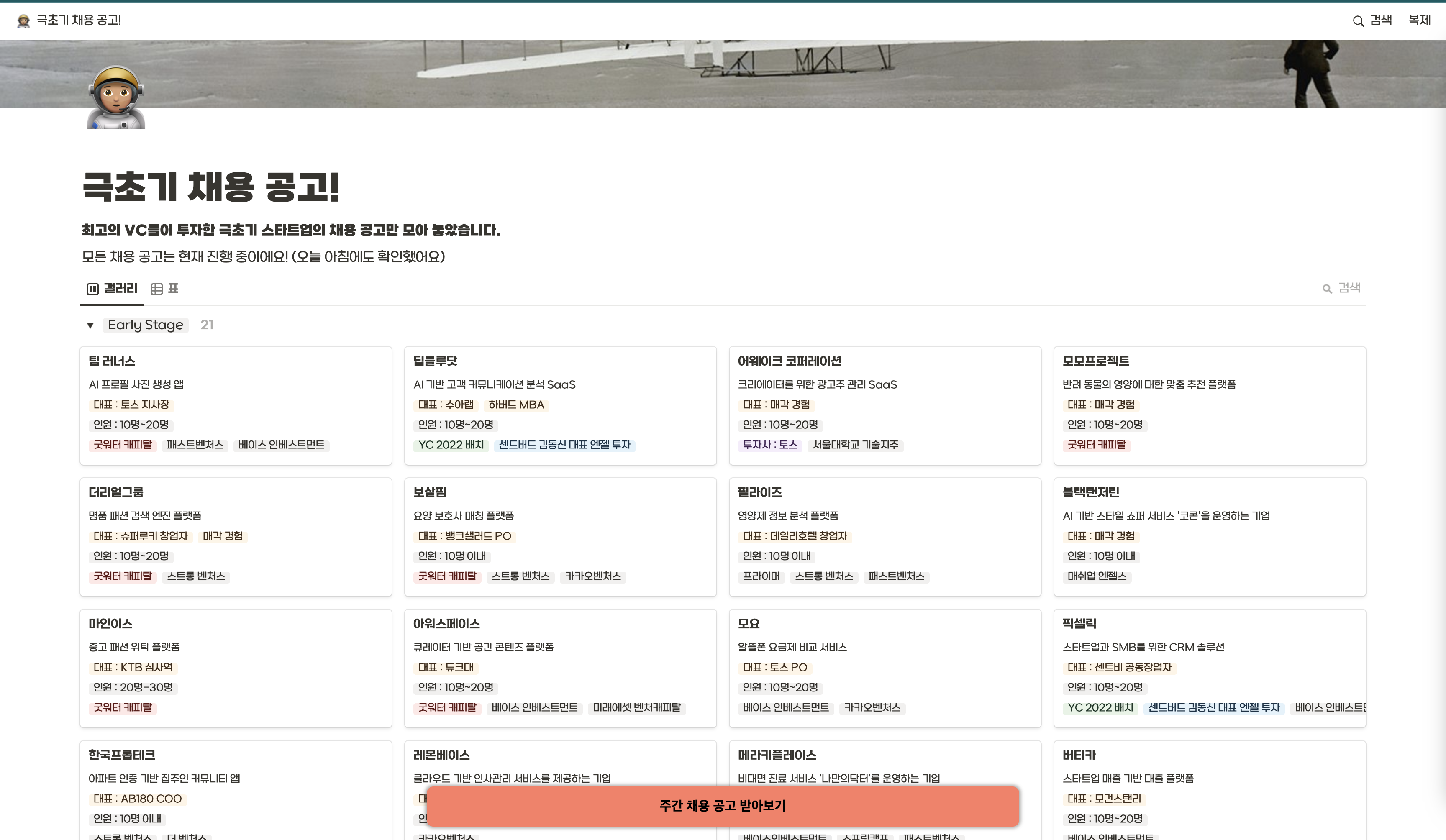The width and height of the screenshot is (1446, 840).
Task: Click the large astronaut emoji page icon
Action: tap(116, 97)
